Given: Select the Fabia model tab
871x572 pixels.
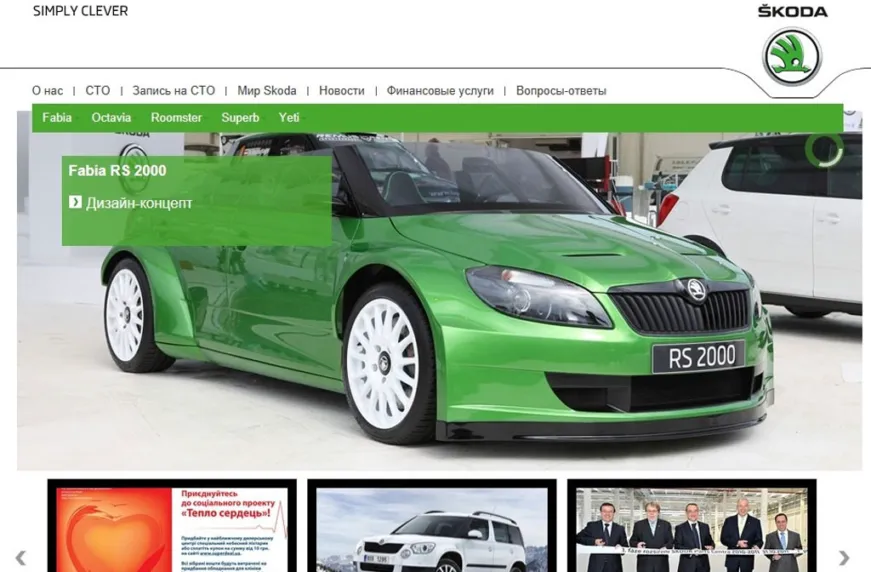Looking at the screenshot, I should pos(57,118).
